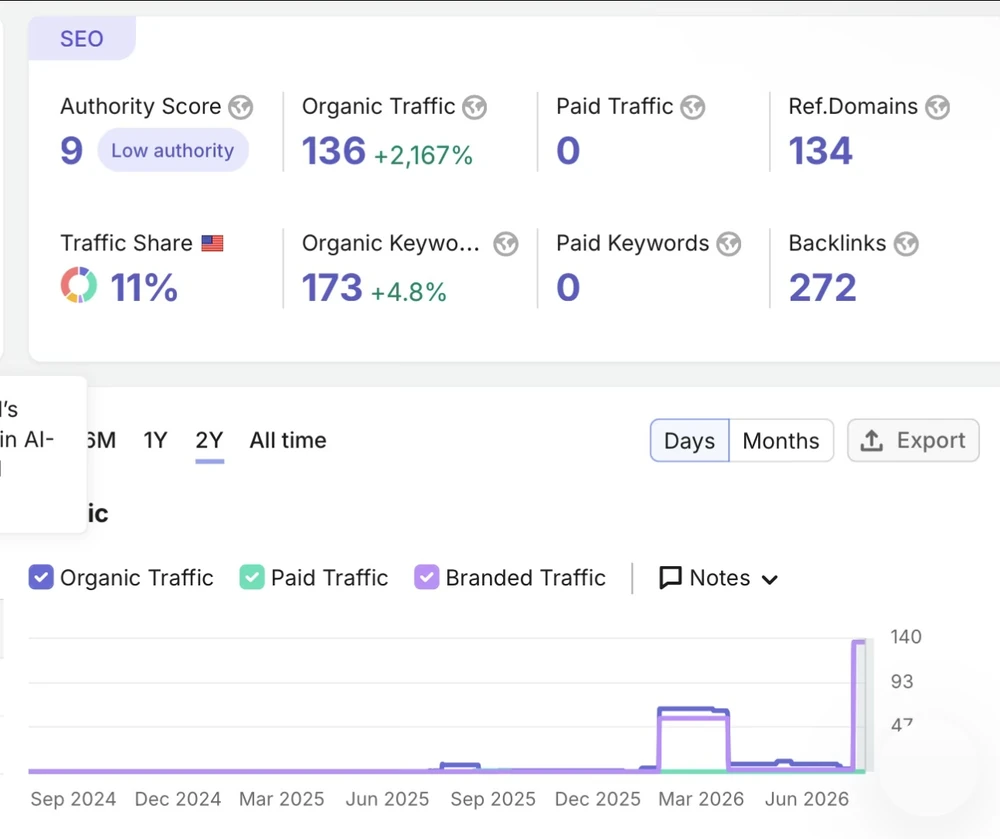1000x839 pixels.
Task: Click the +4.8% organic keywords change
Action: click(409, 292)
